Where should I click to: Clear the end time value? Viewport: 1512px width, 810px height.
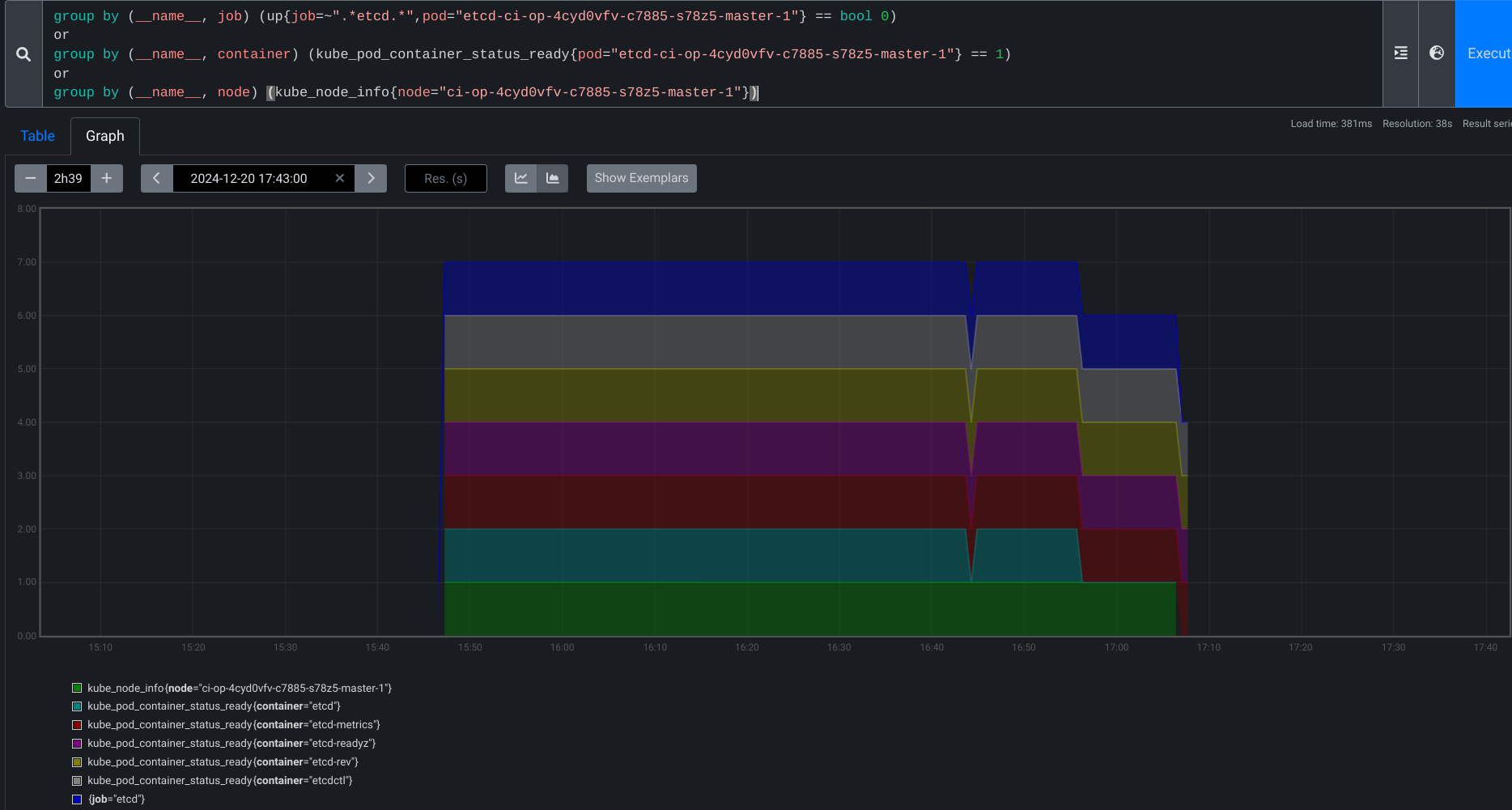click(340, 178)
